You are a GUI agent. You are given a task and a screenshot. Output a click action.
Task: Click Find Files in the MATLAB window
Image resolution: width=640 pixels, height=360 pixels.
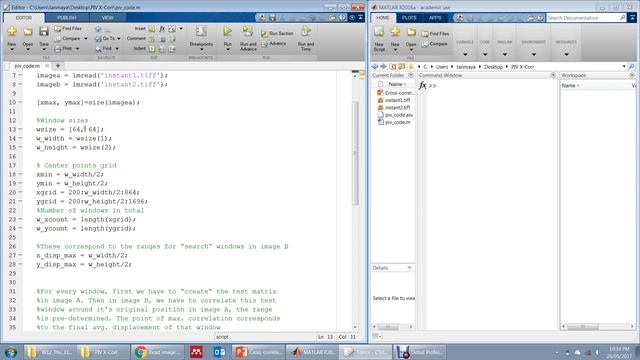coord(435,34)
